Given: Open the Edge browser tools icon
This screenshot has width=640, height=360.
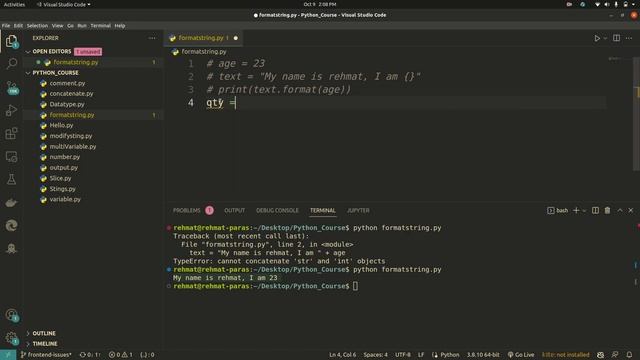Looking at the screenshot, I should pyautogui.click(x=11, y=225).
